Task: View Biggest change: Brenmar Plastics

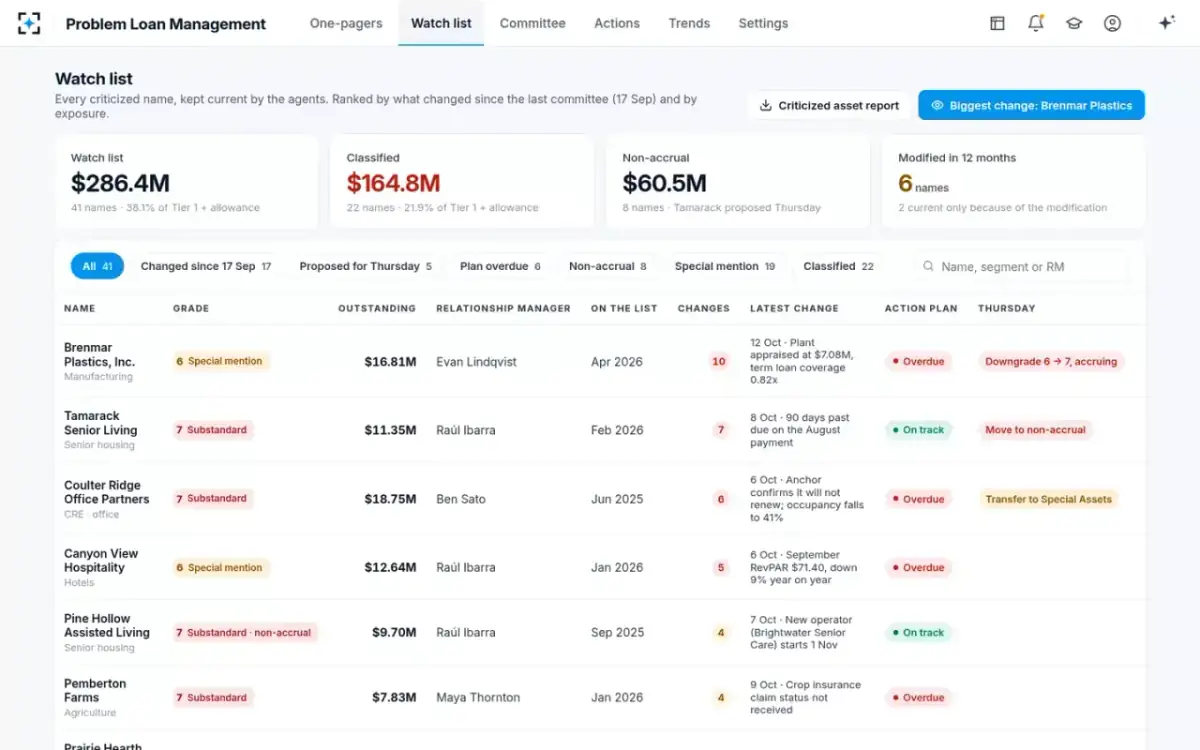Action: pos(1031,105)
